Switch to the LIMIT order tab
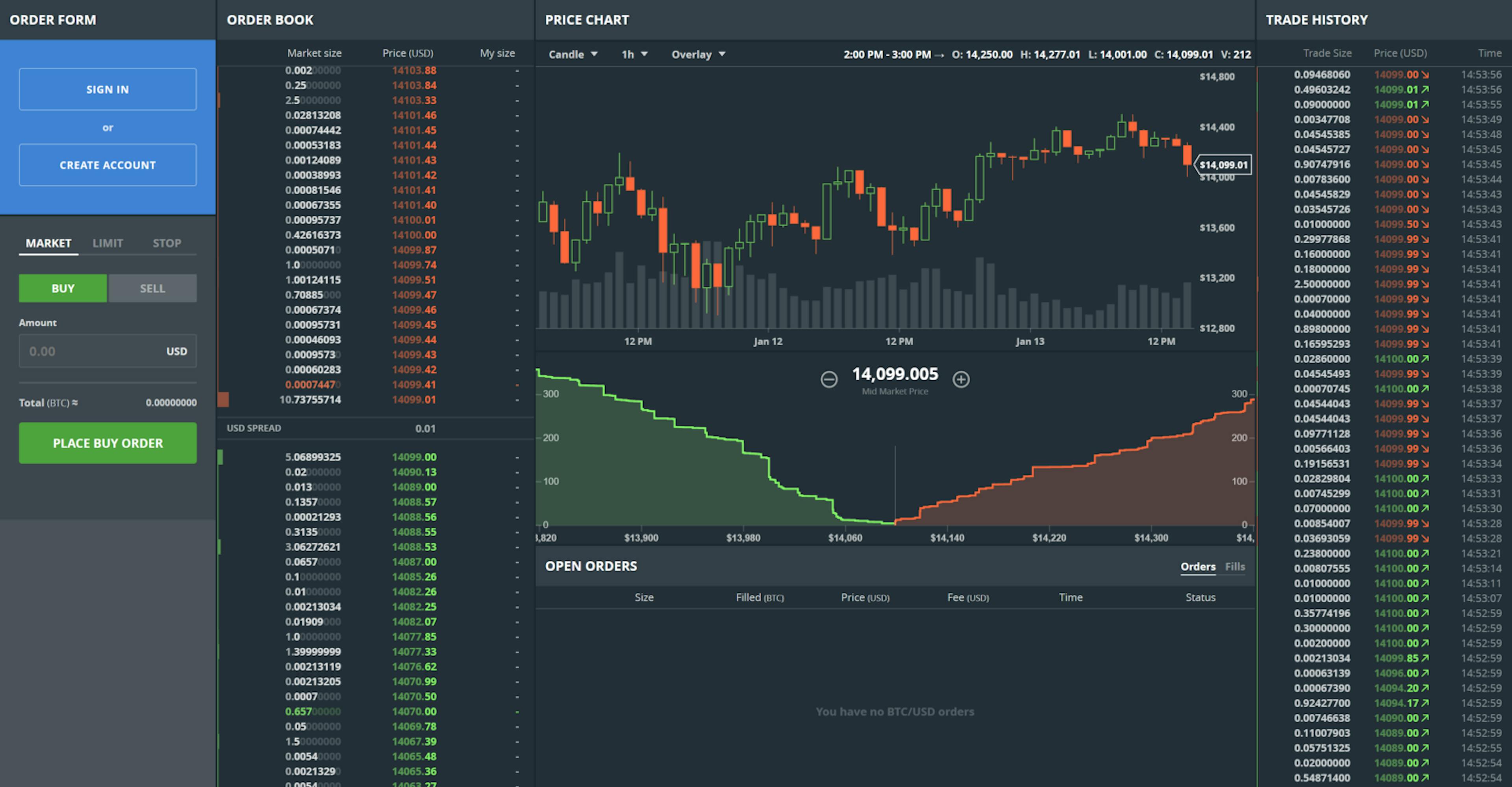1512x787 pixels. tap(107, 243)
